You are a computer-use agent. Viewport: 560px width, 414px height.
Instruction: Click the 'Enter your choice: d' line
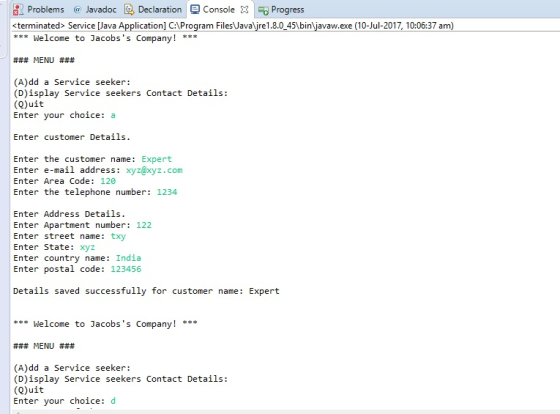(x=64, y=401)
